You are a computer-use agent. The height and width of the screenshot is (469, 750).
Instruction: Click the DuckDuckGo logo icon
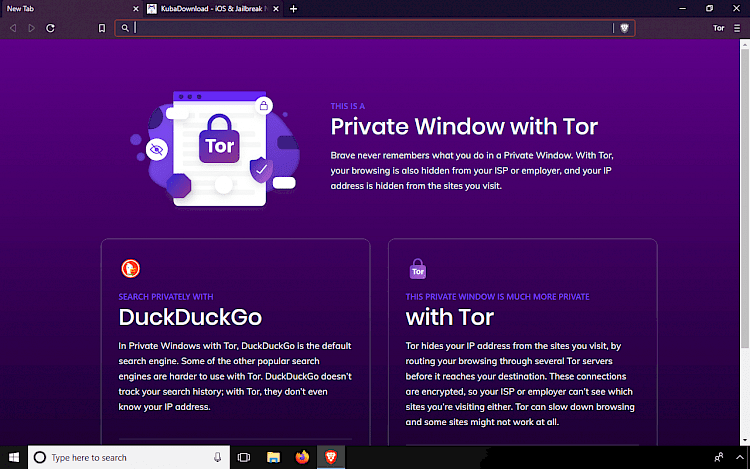point(130,268)
